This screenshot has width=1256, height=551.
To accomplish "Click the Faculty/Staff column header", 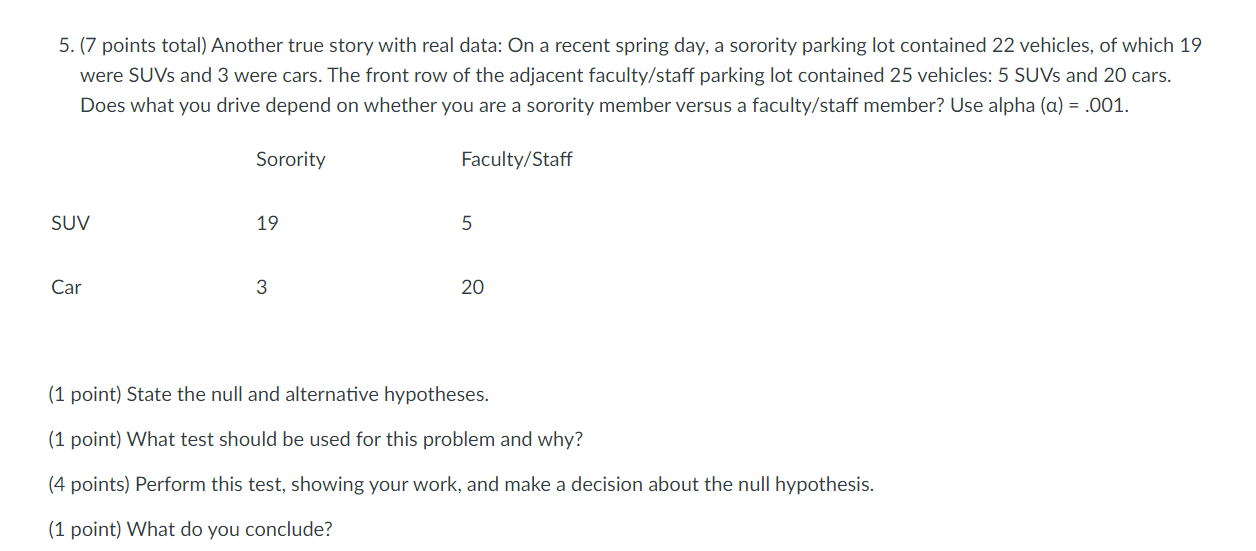I will point(516,160).
